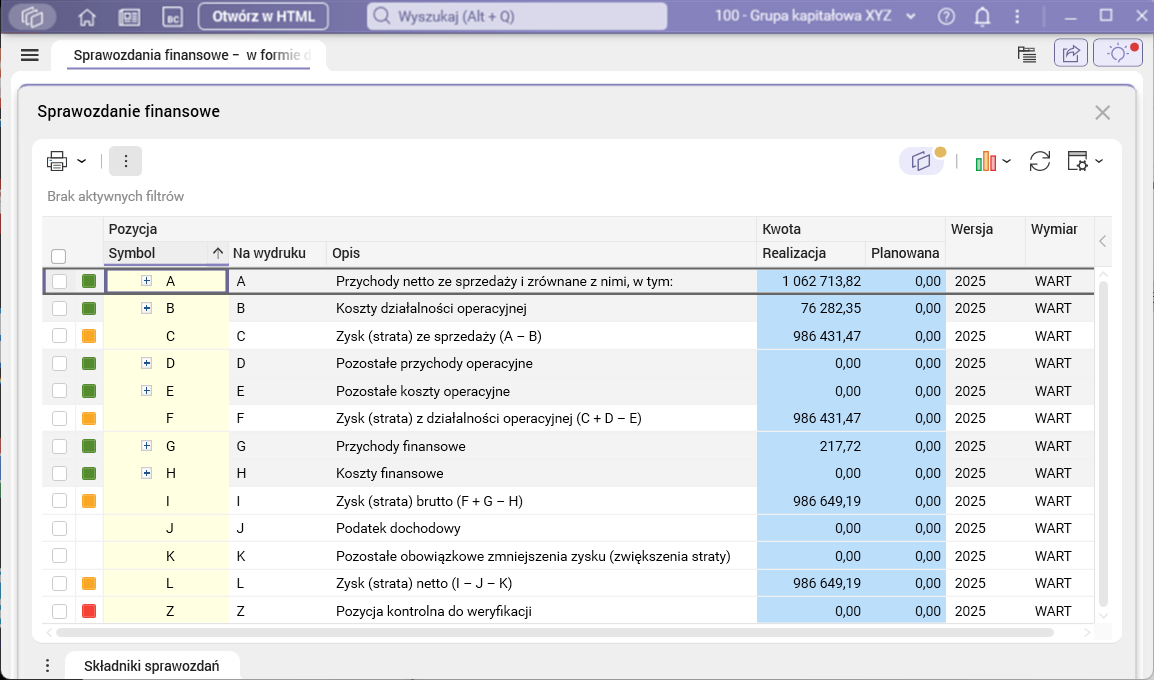Click the red status square in row Z

[x=88, y=611]
